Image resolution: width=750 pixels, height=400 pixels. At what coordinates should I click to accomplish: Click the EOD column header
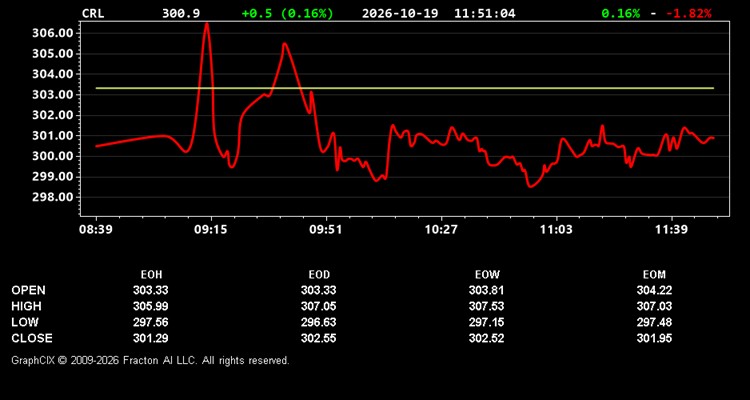click(319, 275)
